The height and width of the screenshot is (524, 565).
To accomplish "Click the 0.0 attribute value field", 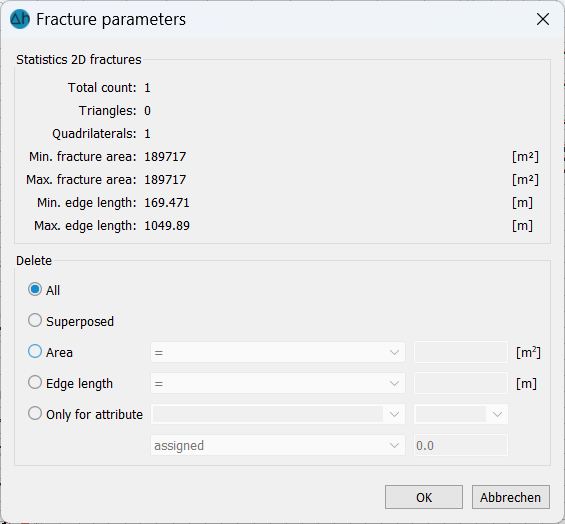I will (x=461, y=445).
